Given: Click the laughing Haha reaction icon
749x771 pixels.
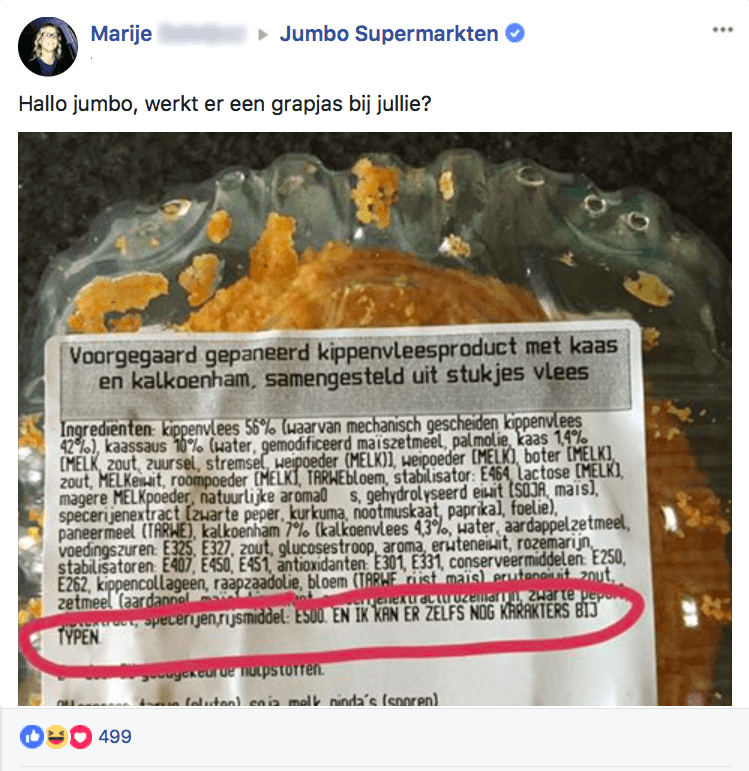Looking at the screenshot, I should [56, 737].
